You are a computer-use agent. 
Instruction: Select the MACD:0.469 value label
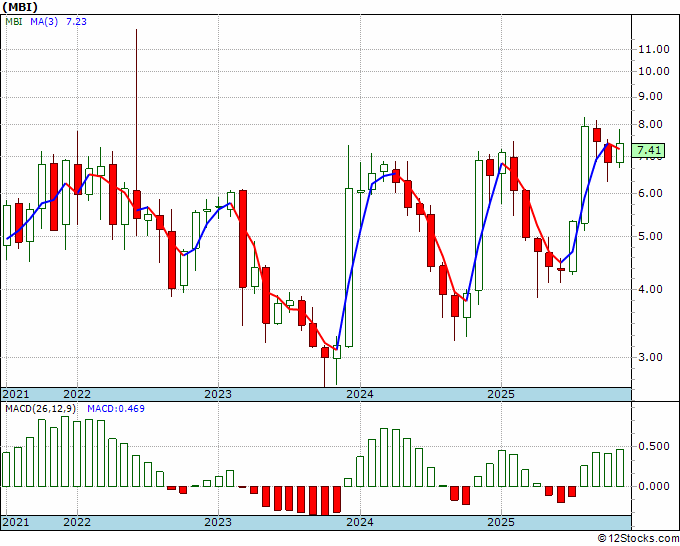click(116, 409)
